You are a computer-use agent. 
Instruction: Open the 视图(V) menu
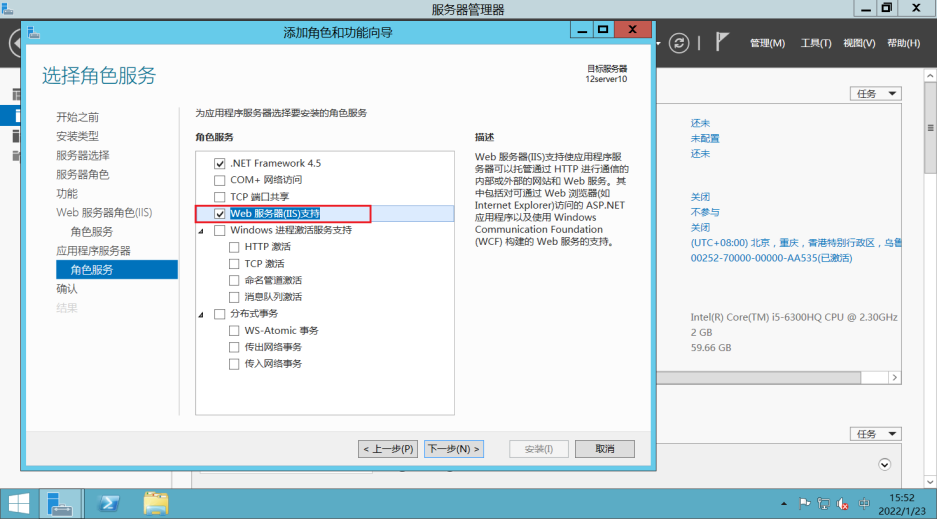point(859,43)
